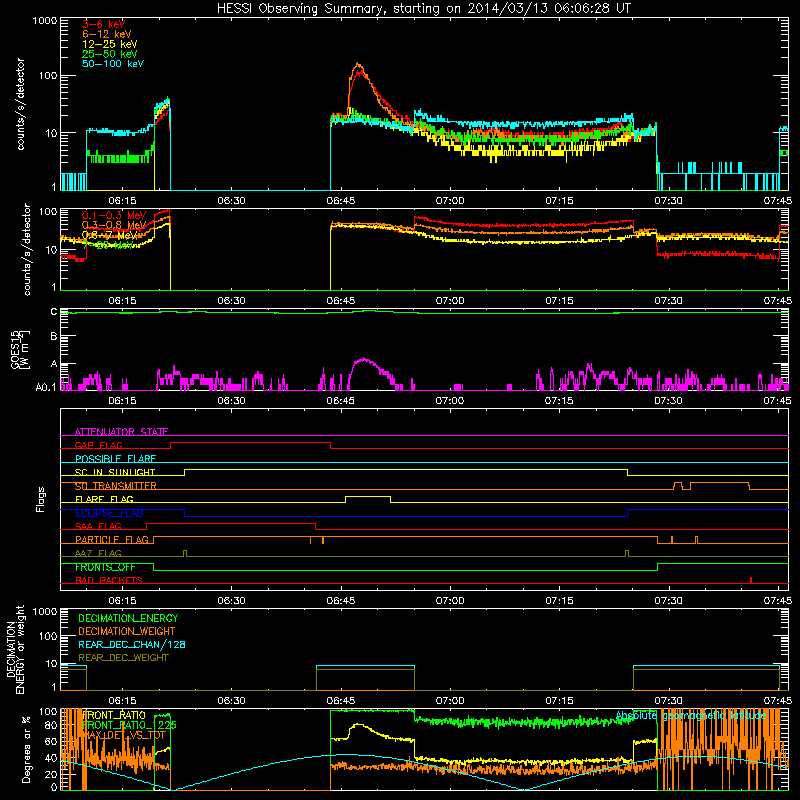Click the AAZ_FLAG label
The width and height of the screenshot is (800, 800).
[x=98, y=553]
